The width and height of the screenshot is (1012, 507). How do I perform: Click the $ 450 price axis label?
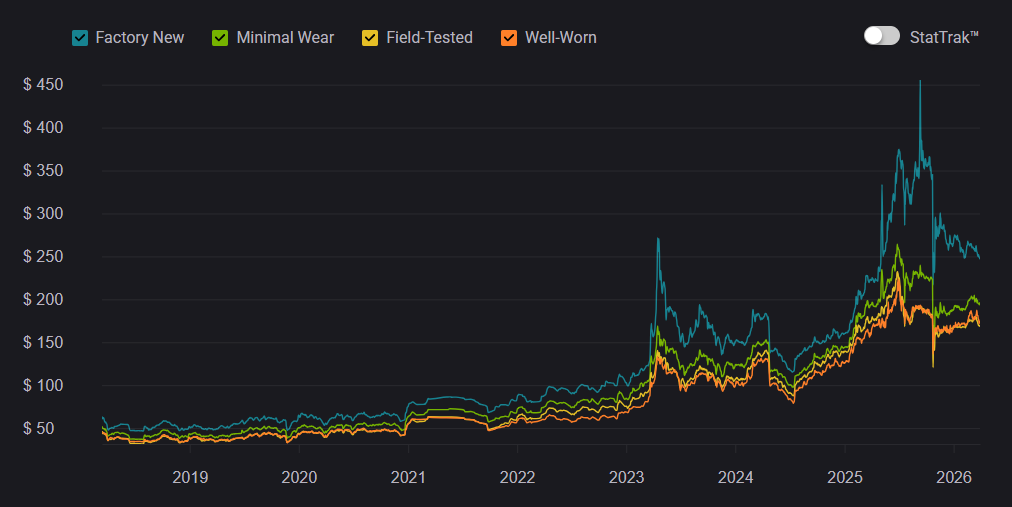[x=43, y=85]
